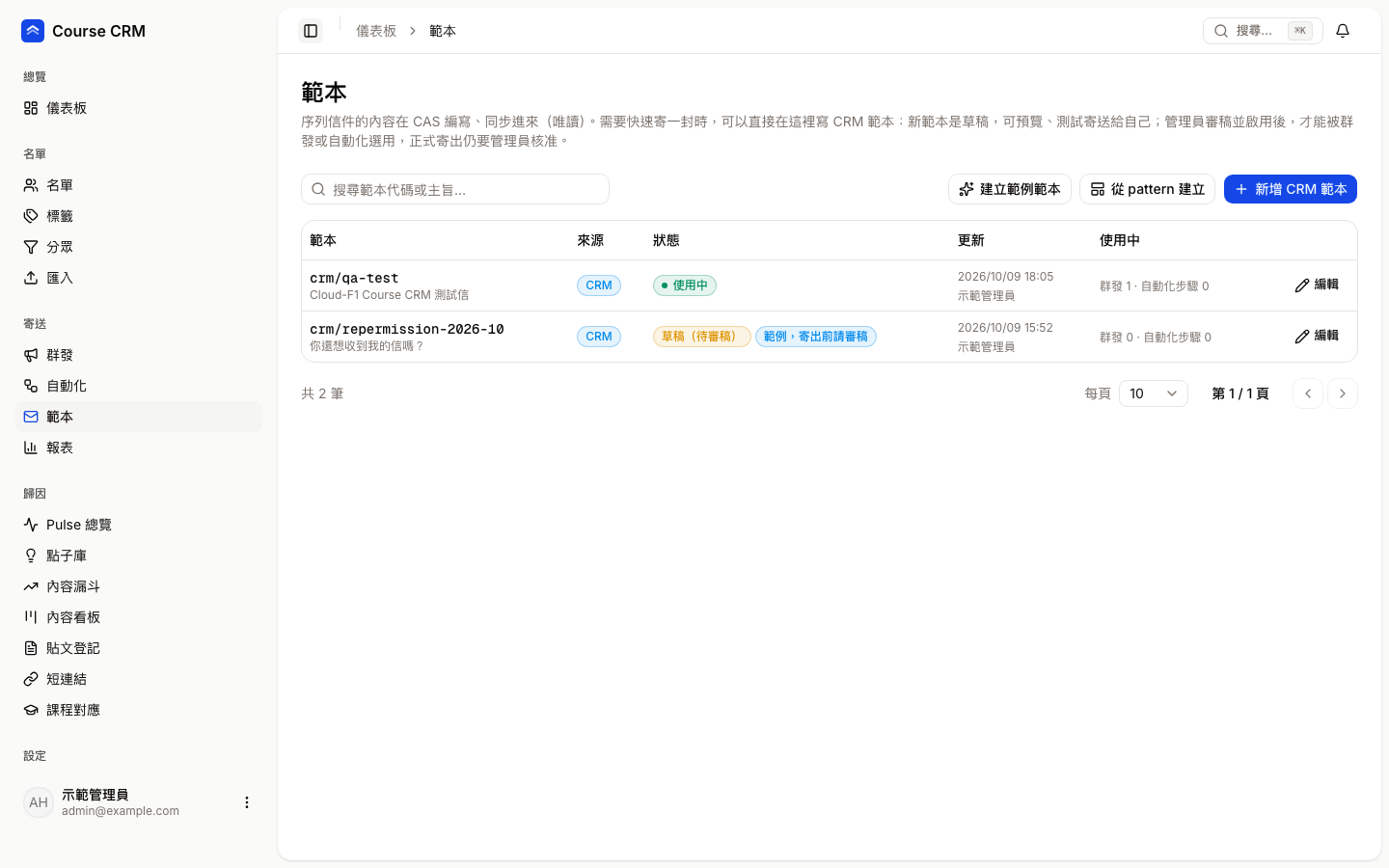The width and height of the screenshot is (1389, 868).
Task: Click the 儀表板 breadcrumb link
Action: (376, 31)
